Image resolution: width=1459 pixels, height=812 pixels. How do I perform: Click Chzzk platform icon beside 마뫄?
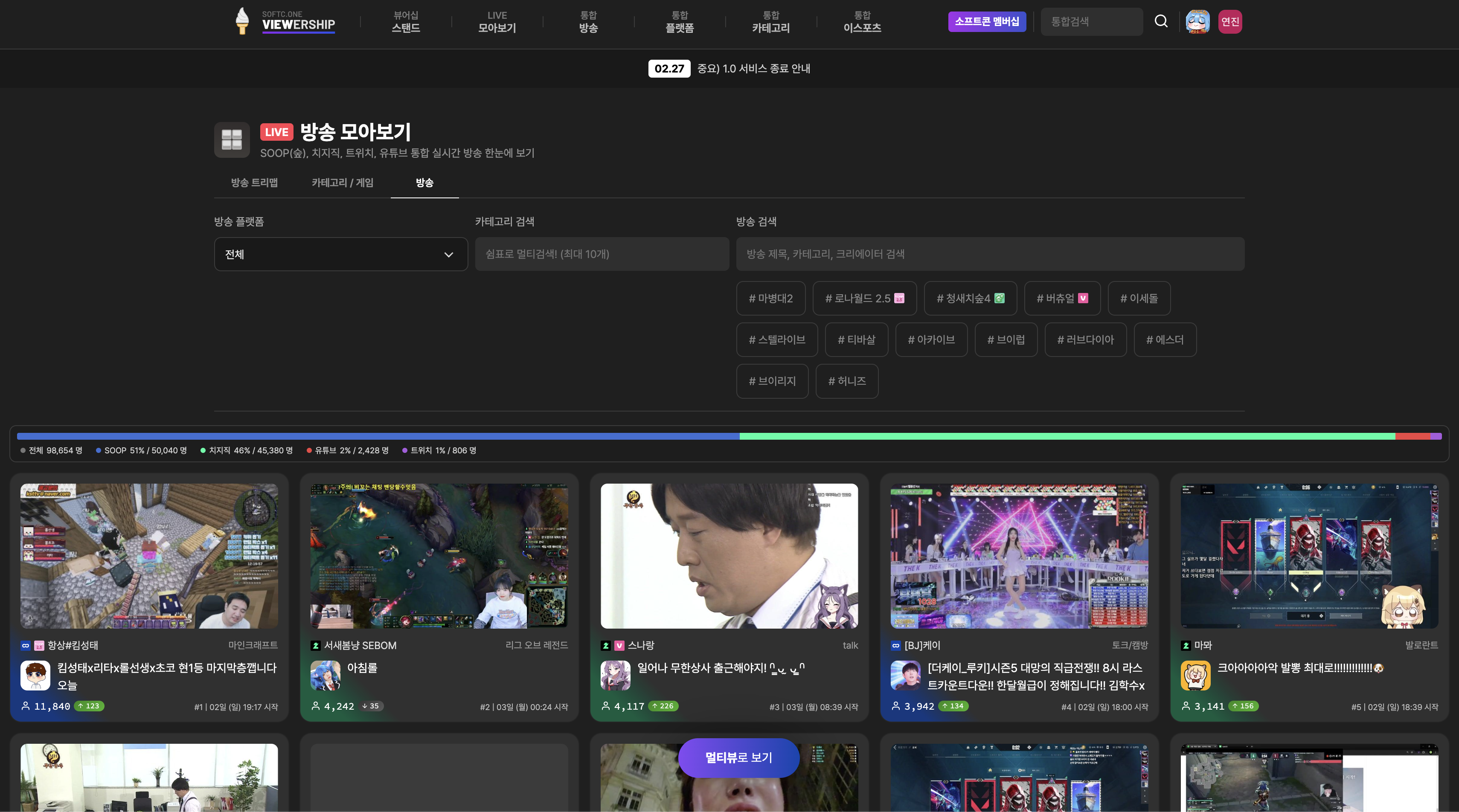1186,646
